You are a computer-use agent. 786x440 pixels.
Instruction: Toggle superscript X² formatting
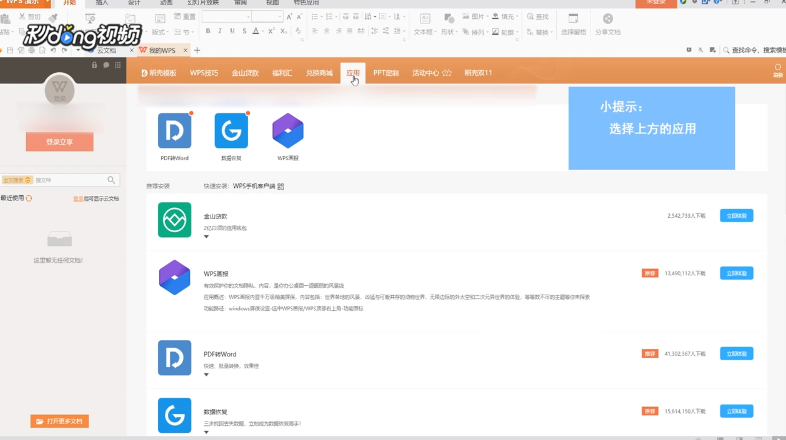pos(271,31)
